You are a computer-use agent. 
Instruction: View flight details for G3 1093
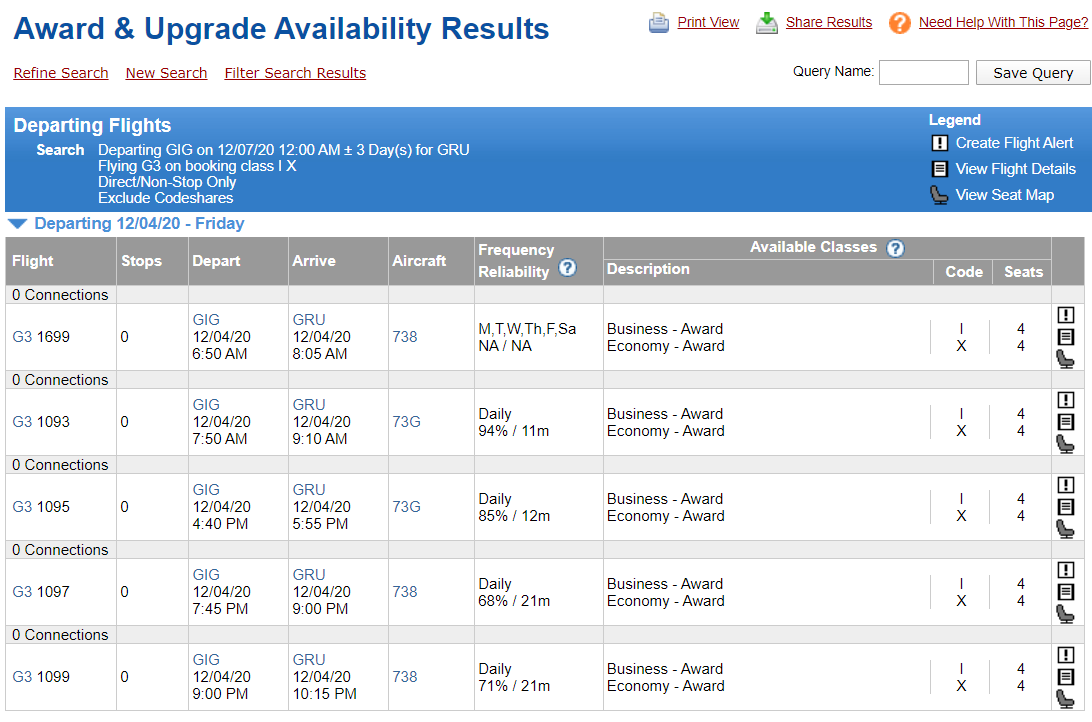click(1065, 422)
